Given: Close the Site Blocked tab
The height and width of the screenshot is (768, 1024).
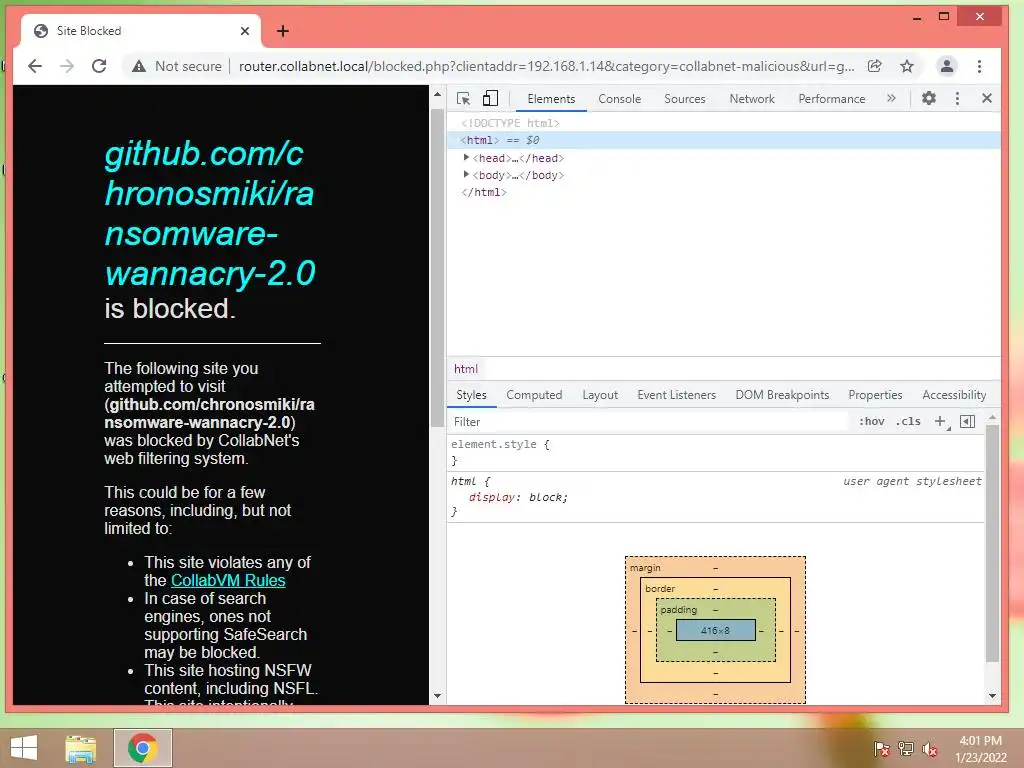Looking at the screenshot, I should (245, 31).
